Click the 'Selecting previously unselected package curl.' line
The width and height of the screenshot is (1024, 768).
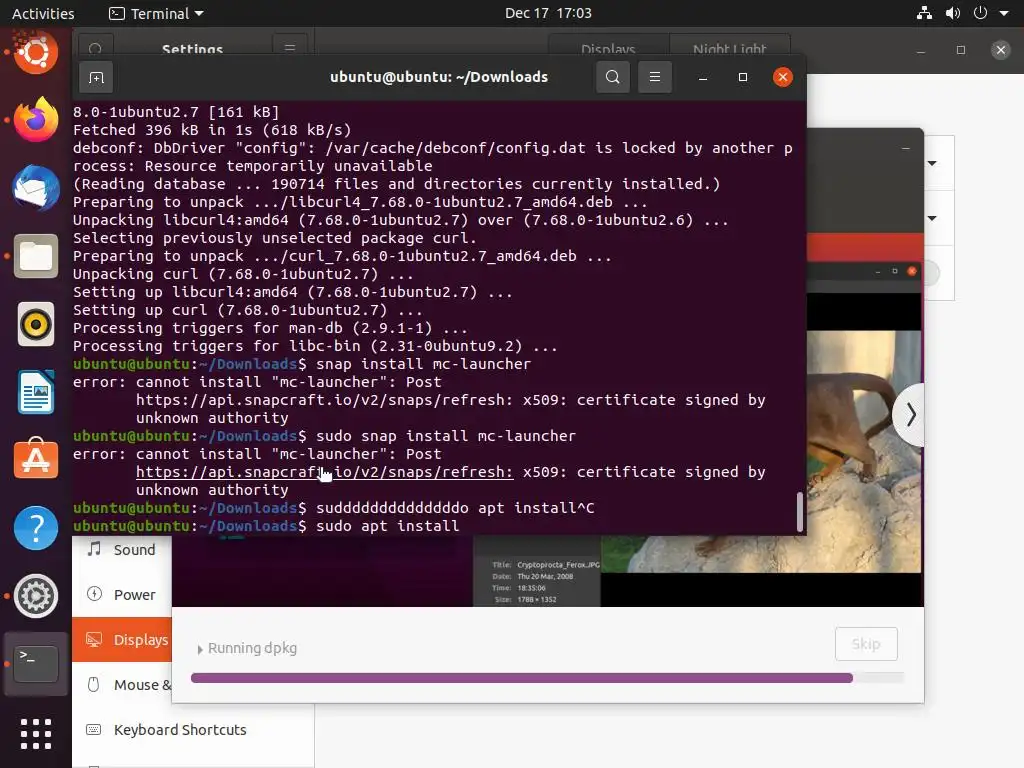(274, 238)
